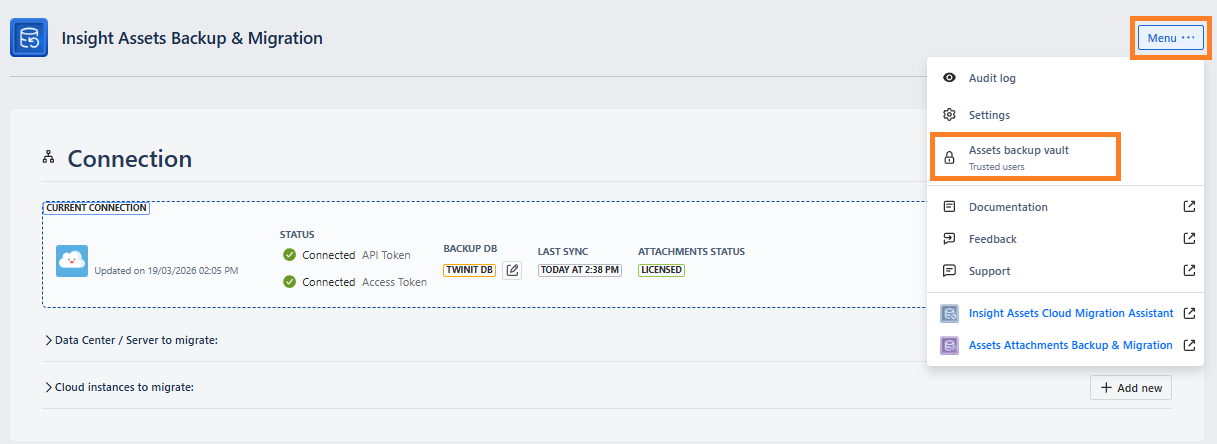Click the eye icon beside Audit log
1217x444 pixels.
[949, 78]
